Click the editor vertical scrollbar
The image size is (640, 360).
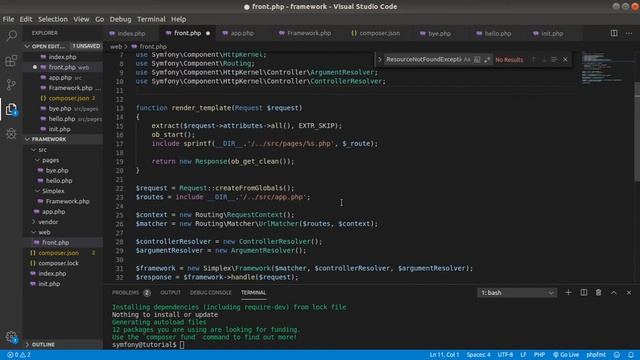pyautogui.click(x=637, y=131)
